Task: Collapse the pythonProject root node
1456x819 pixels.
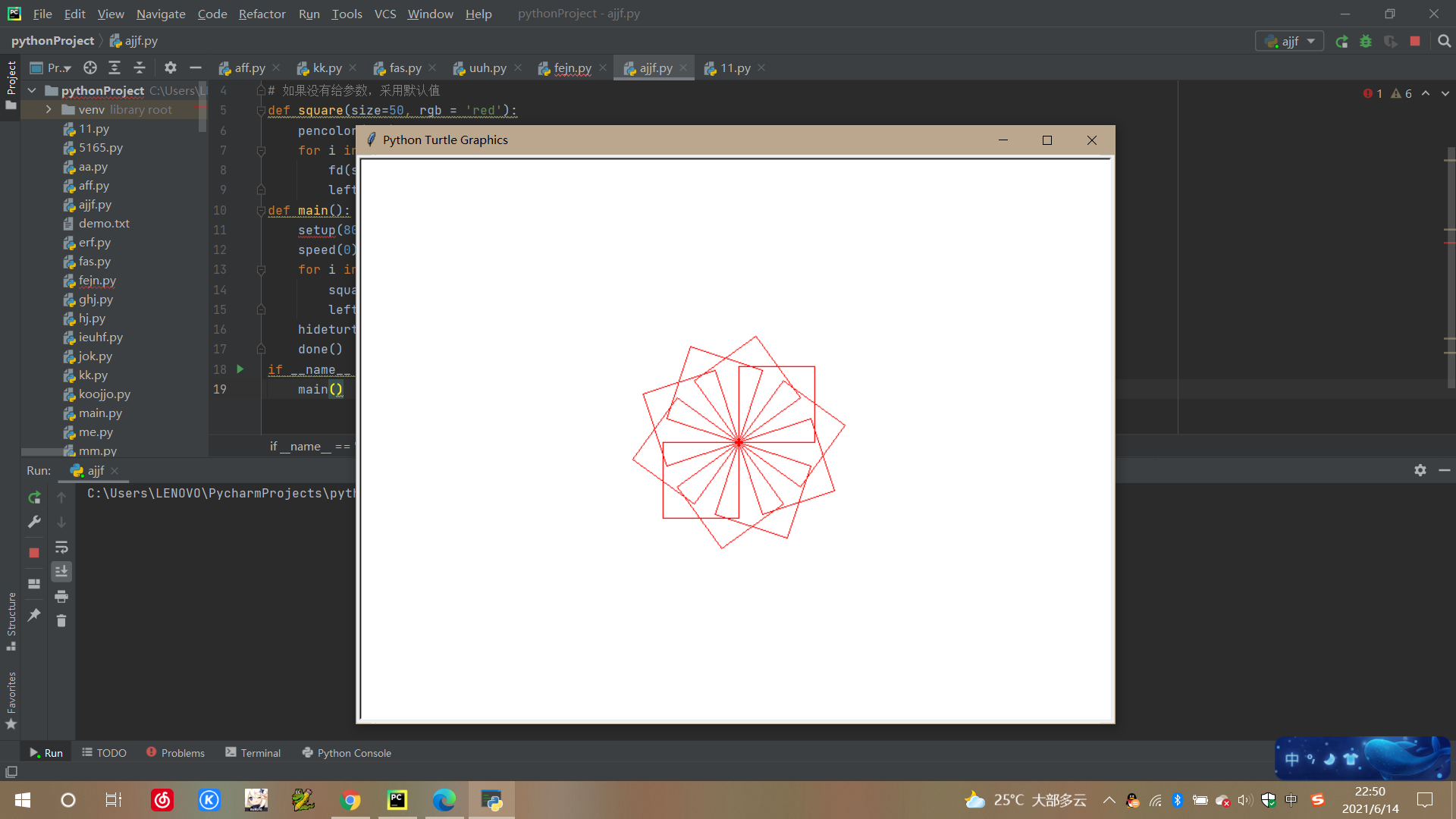Action: pyautogui.click(x=32, y=90)
